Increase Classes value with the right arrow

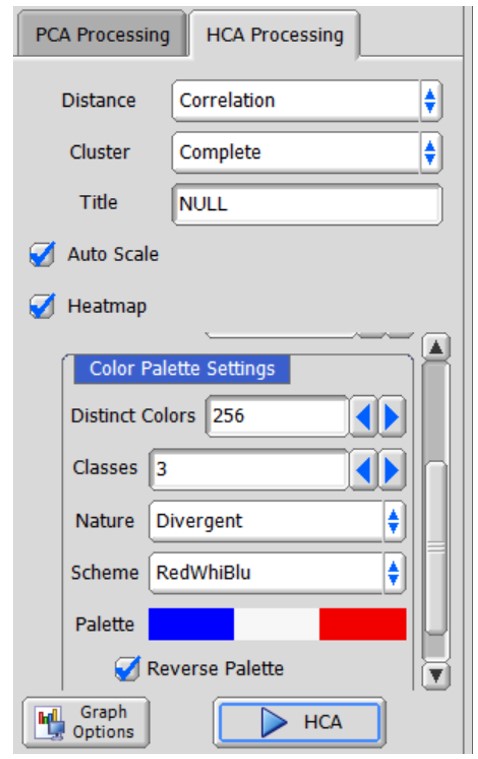pos(391,470)
